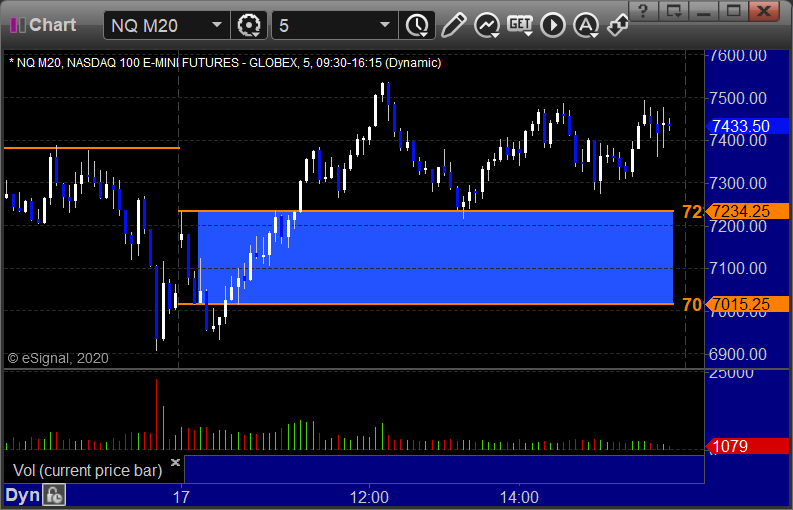Maximize the chart window

[733, 11]
